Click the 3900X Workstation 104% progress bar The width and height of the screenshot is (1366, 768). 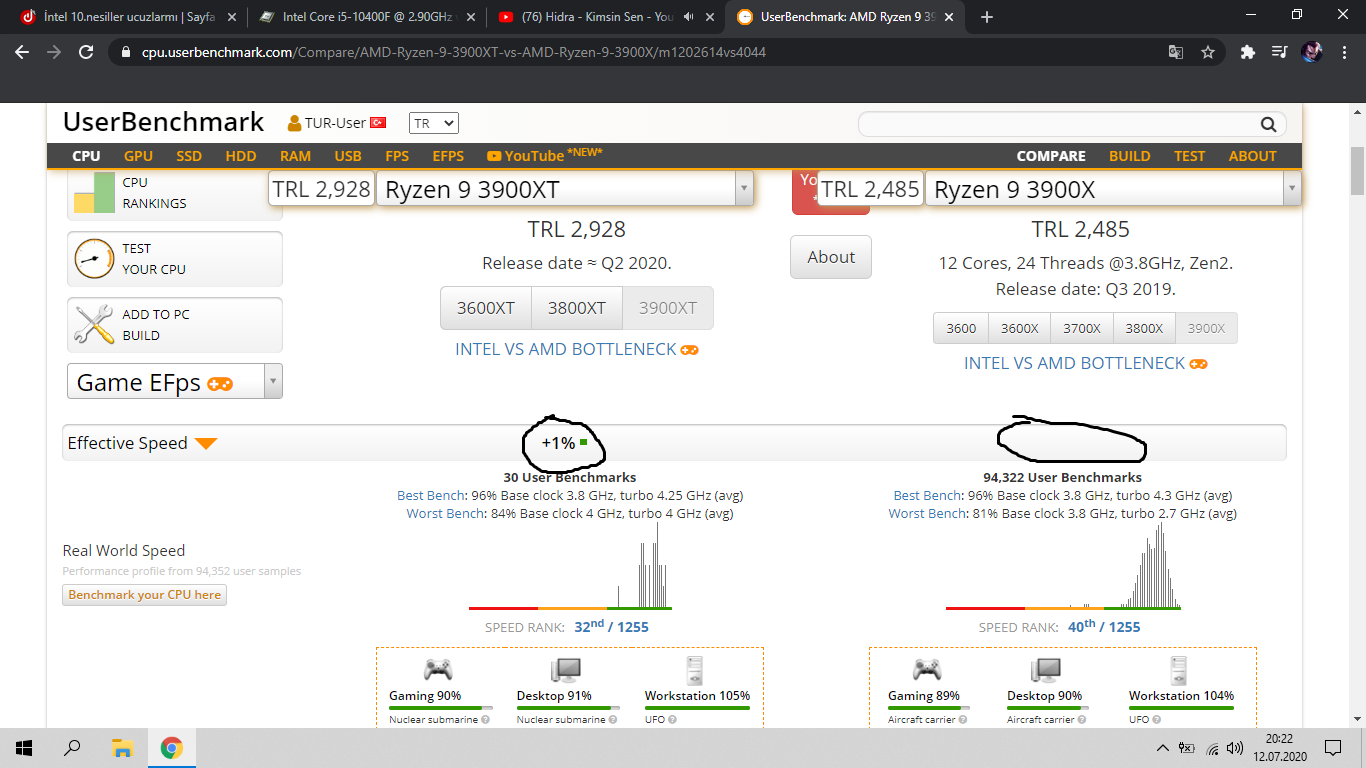[1181, 708]
